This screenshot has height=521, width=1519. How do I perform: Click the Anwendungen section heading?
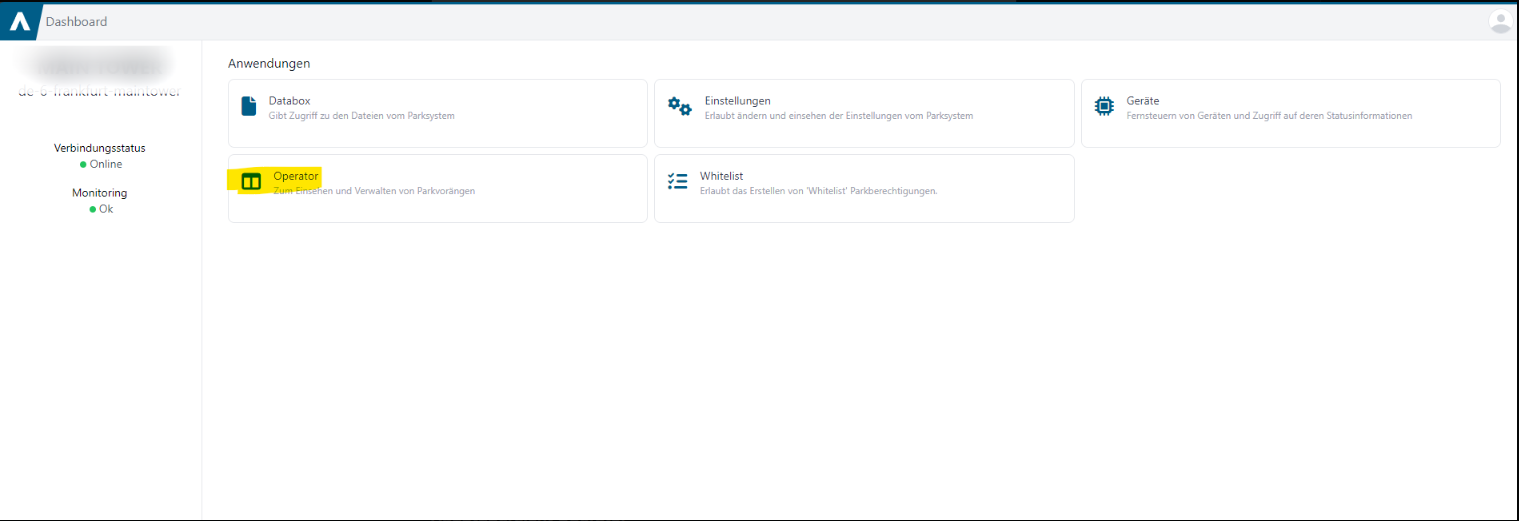point(269,63)
